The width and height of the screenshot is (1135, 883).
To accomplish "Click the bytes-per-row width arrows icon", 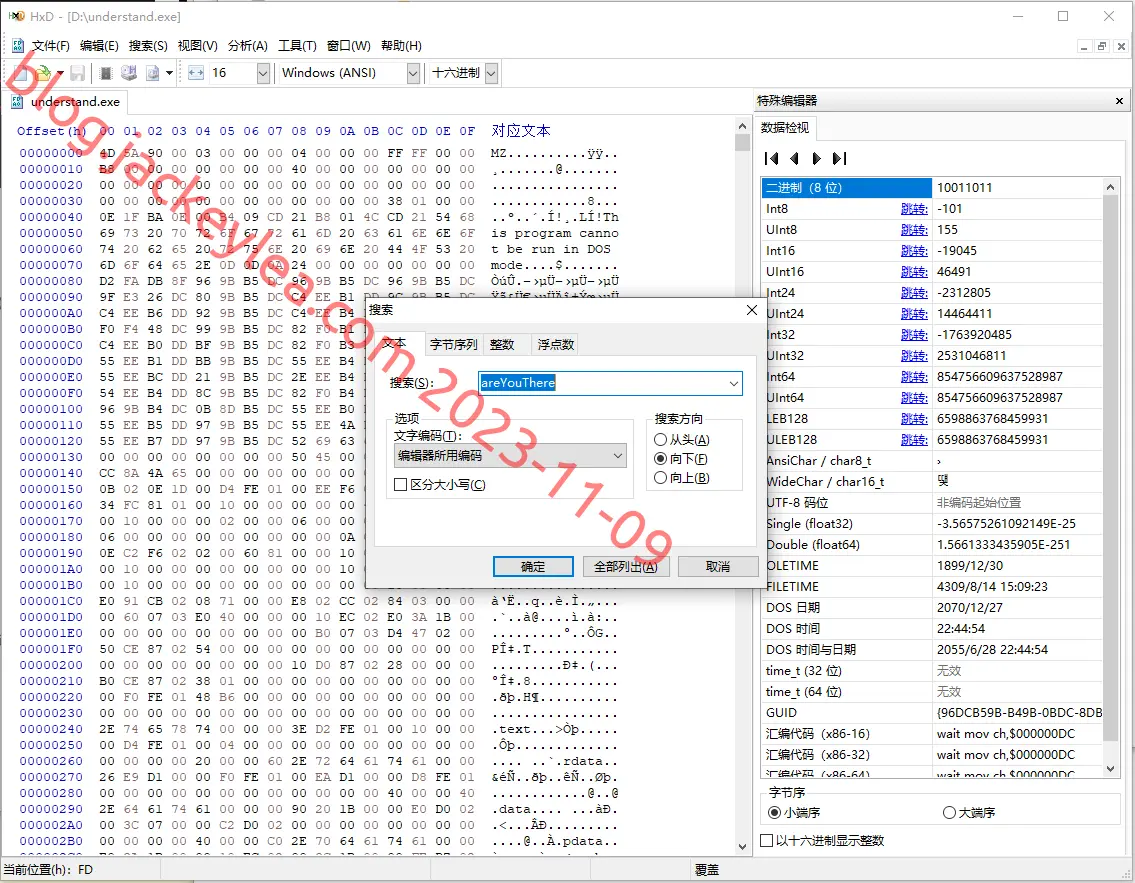I will [195, 73].
